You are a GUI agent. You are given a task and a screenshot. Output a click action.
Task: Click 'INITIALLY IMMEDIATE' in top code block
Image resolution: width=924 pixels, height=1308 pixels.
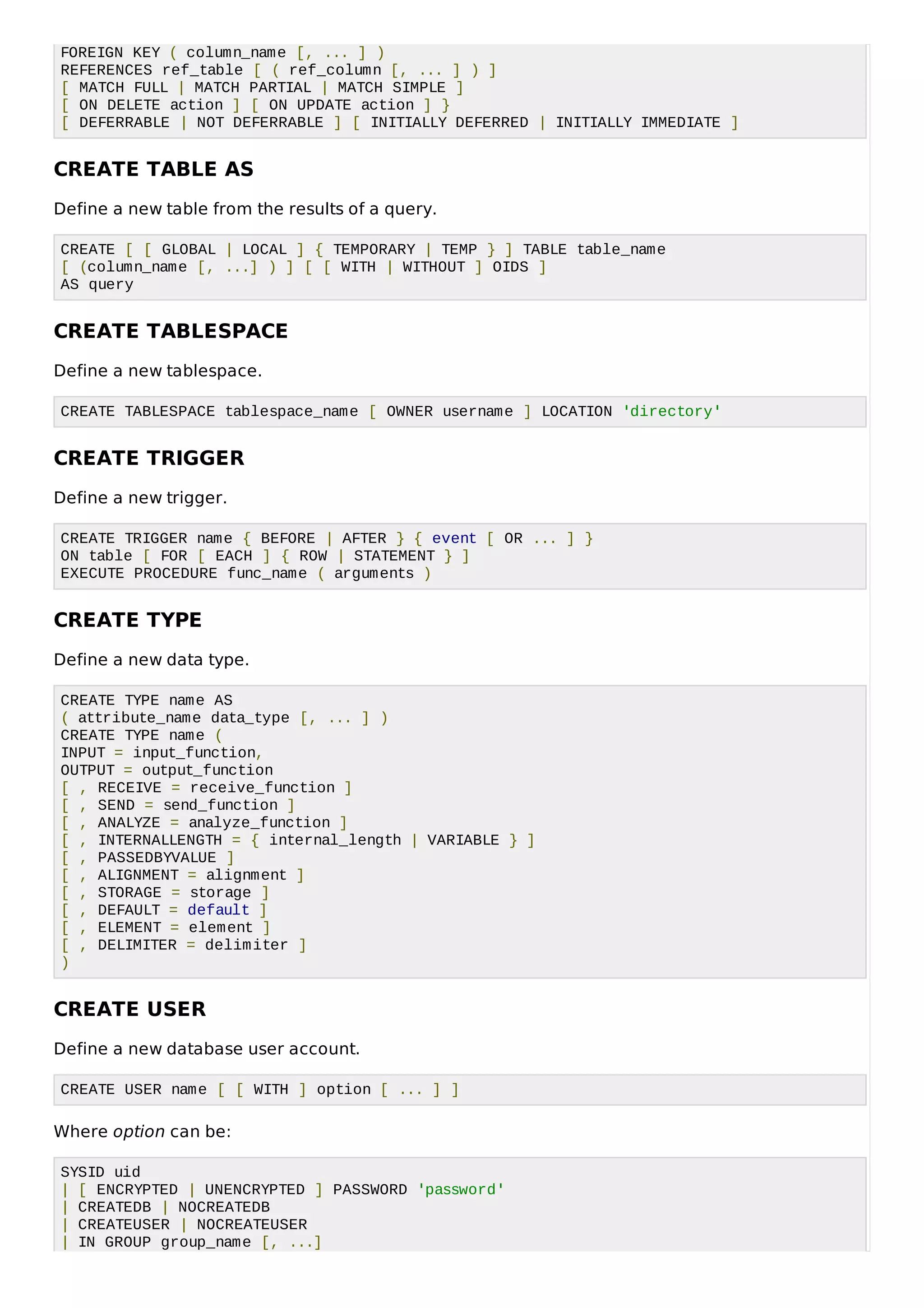(638, 122)
